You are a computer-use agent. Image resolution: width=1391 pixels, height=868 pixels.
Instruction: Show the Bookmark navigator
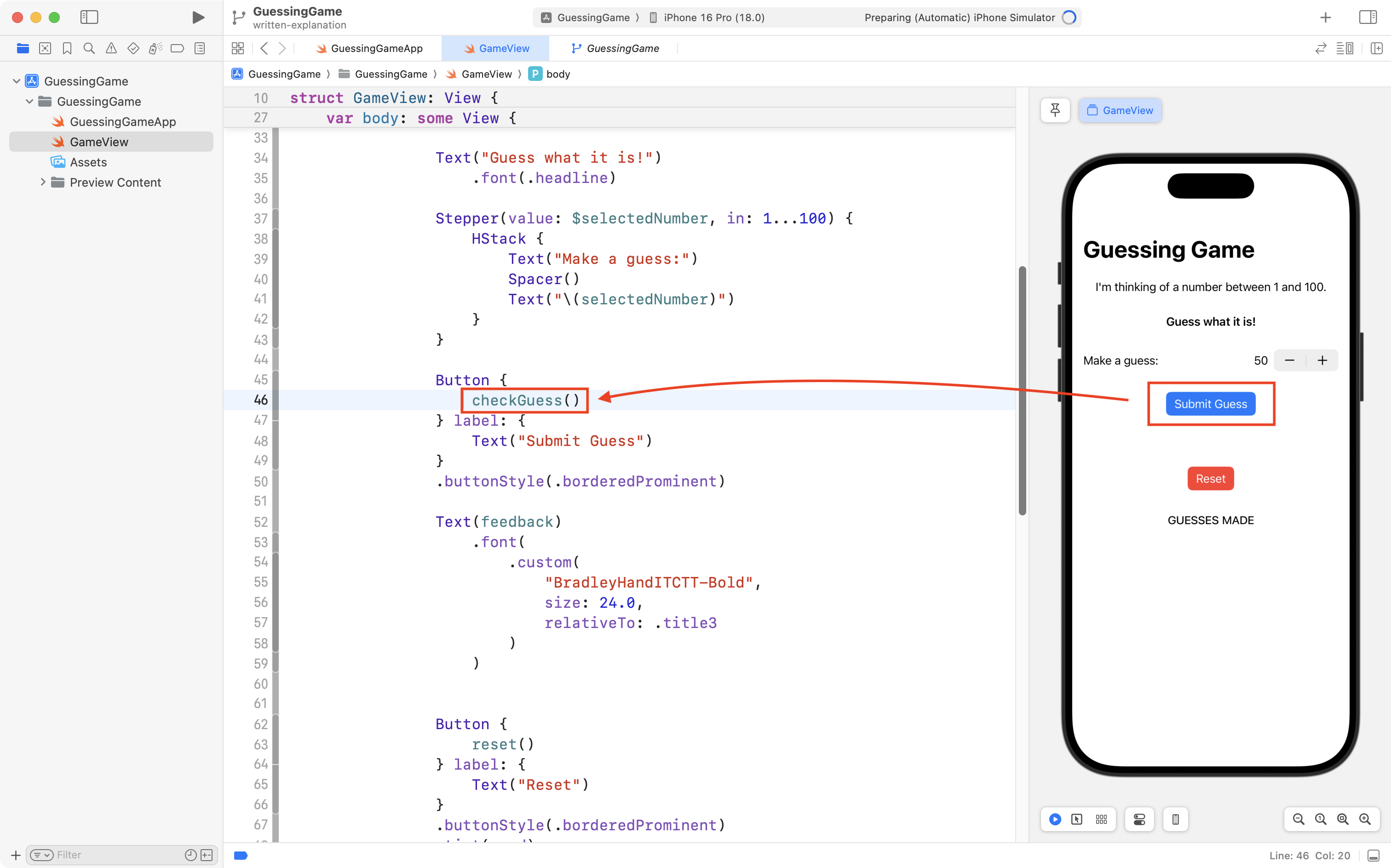click(67, 48)
